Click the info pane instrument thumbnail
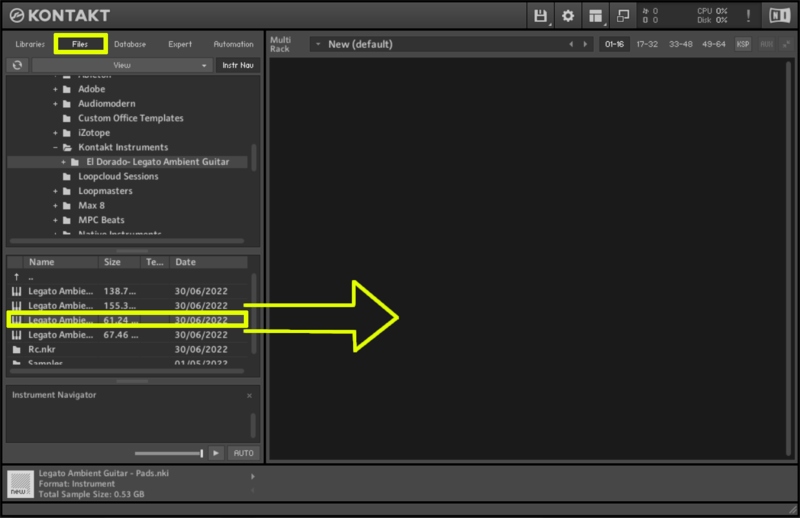 [x=20, y=484]
